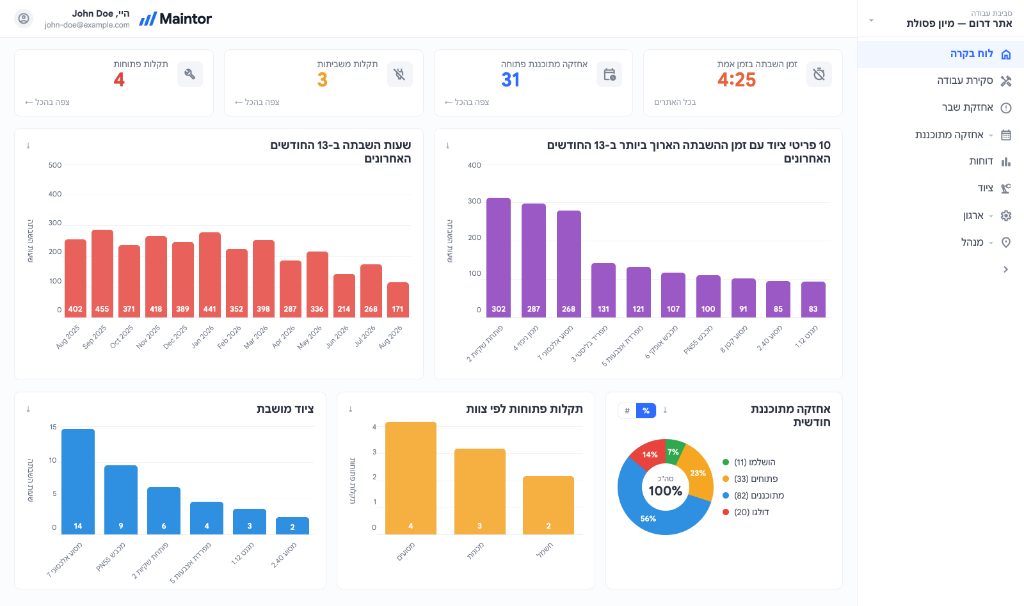Download the ציוד מושבת chart
The image size is (1024, 606).
click(x=28, y=409)
